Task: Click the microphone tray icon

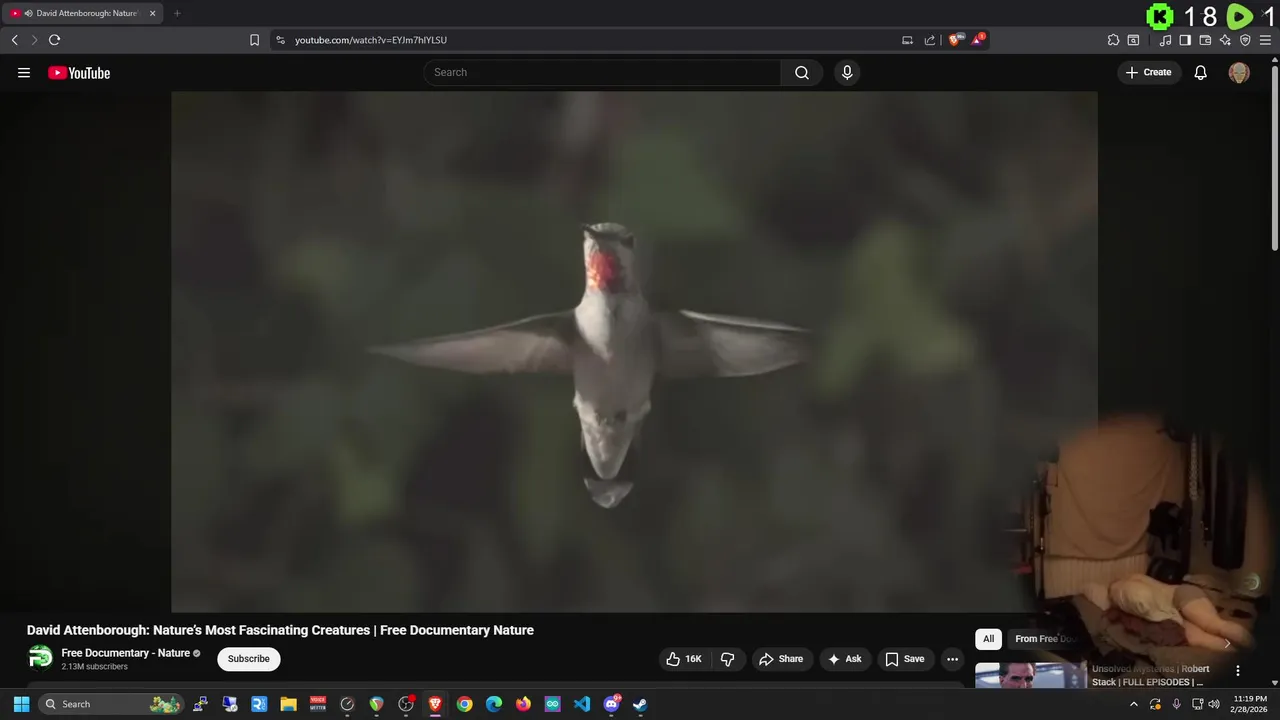Action: point(1176,704)
